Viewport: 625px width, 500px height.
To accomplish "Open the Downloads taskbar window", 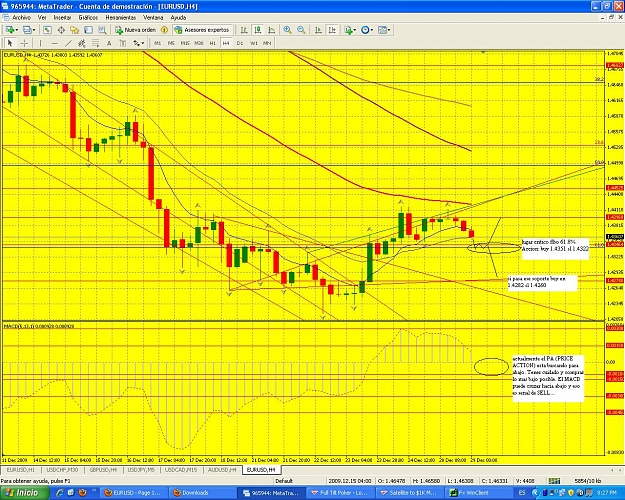I will pyautogui.click(x=203, y=493).
